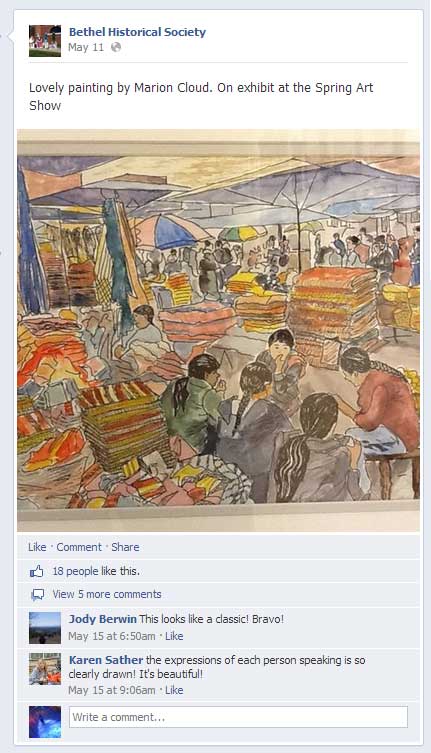Click the comment bubble icon
Screen dimensions: 431x753
pyautogui.click(x=37, y=595)
